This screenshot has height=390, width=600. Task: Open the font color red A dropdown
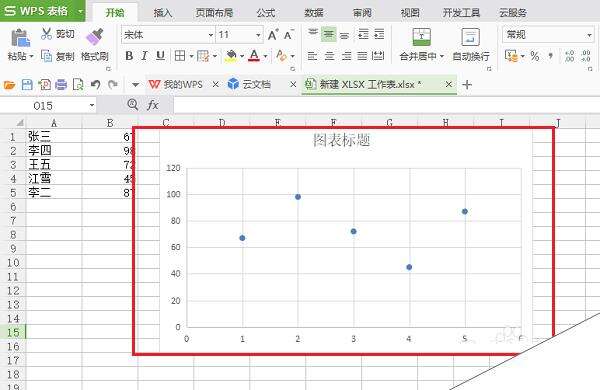click(x=265, y=56)
